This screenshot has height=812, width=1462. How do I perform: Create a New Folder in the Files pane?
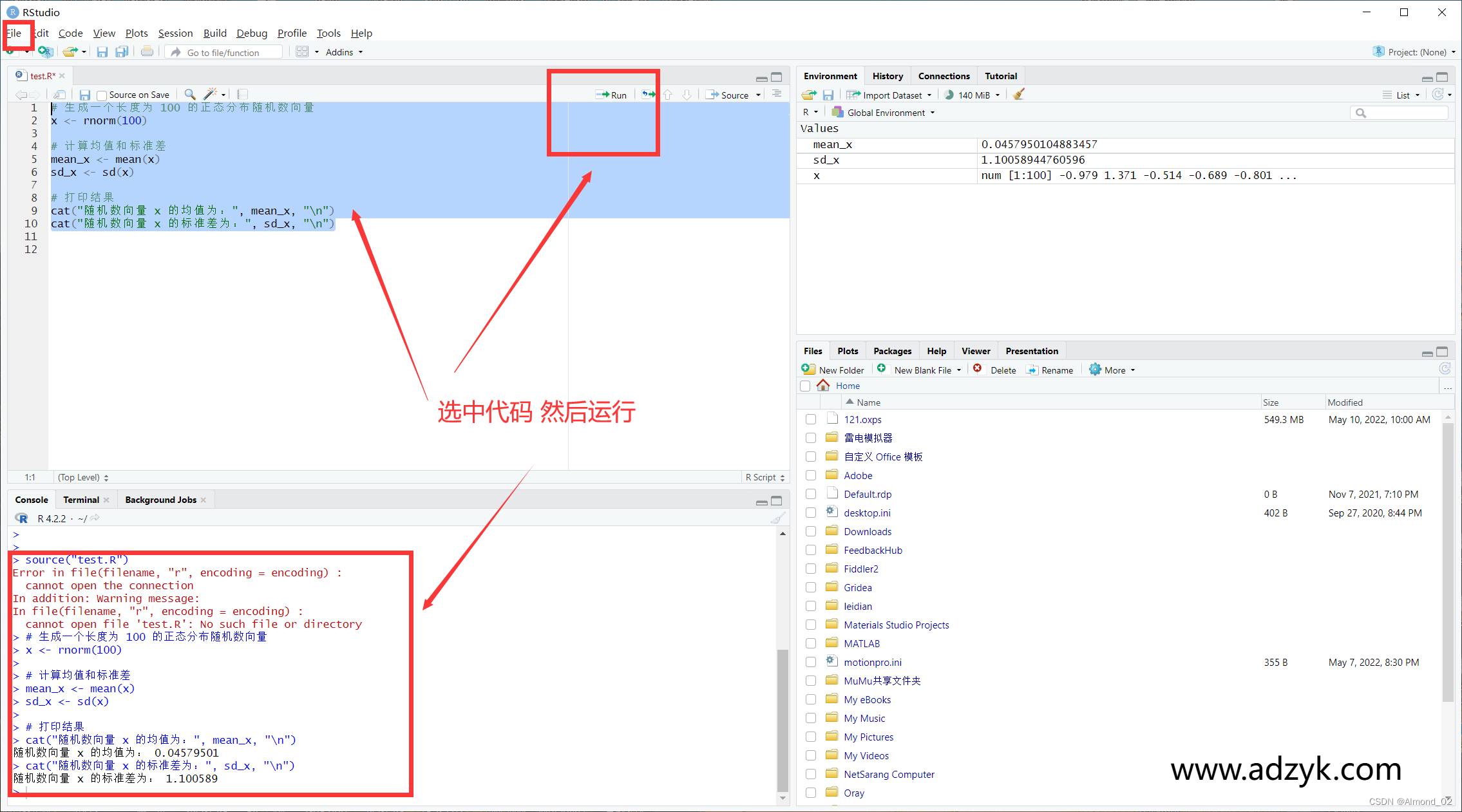tap(833, 370)
